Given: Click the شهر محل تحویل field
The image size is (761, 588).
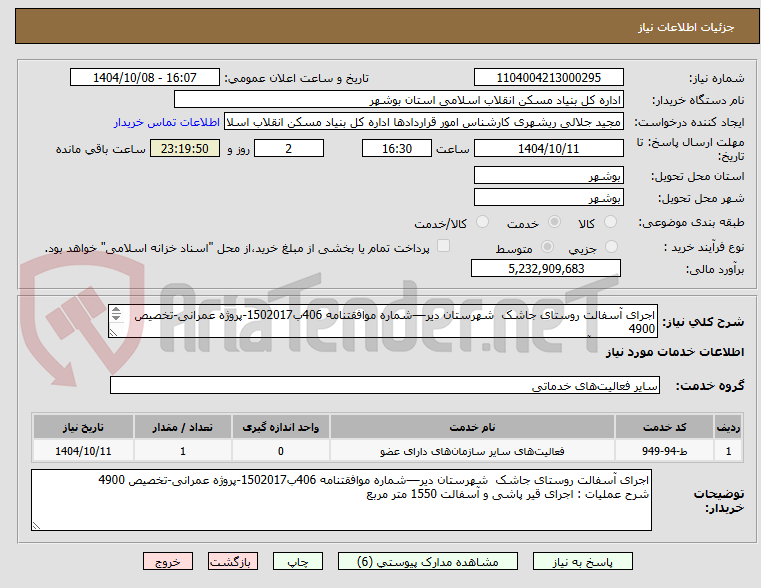Looking at the screenshot, I should point(548,198).
